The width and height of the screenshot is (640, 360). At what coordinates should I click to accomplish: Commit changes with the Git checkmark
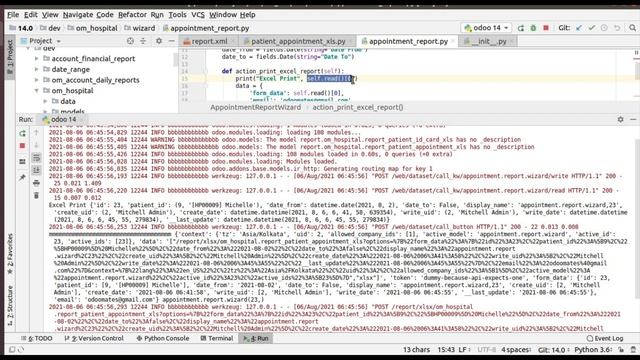coord(591,28)
